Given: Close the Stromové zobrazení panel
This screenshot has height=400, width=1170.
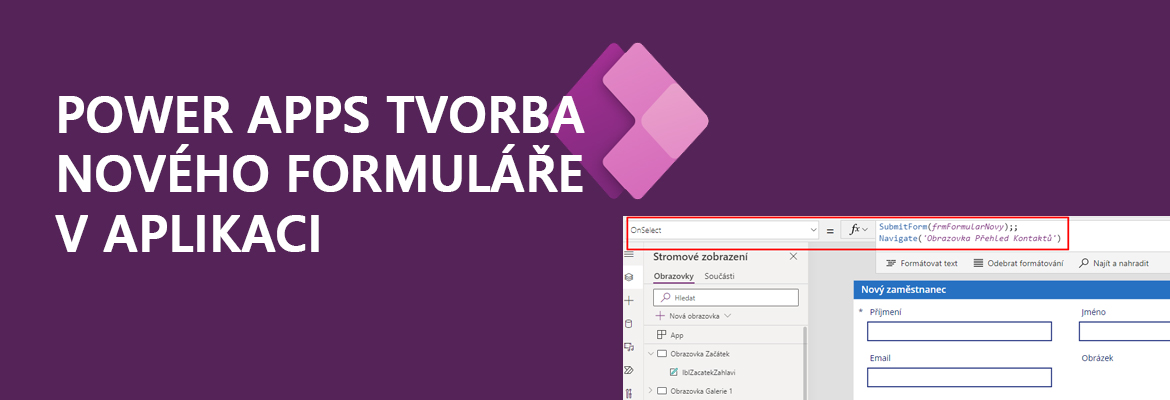Looking at the screenshot, I should pyautogui.click(x=793, y=257).
